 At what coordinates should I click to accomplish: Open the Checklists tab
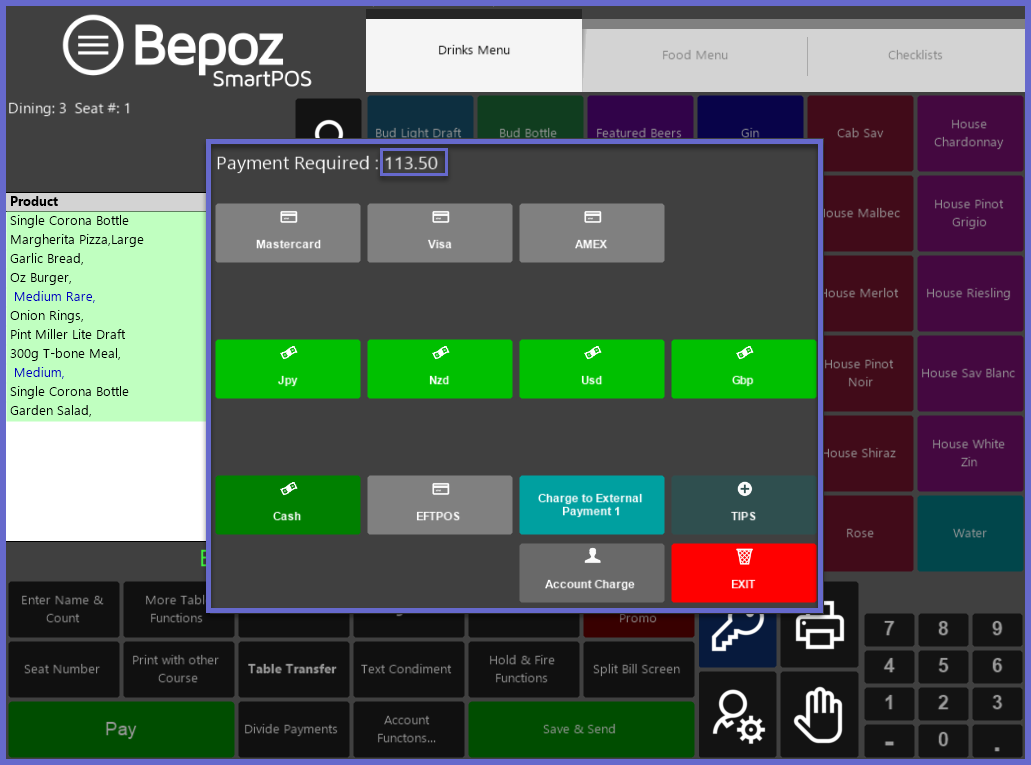[915, 55]
